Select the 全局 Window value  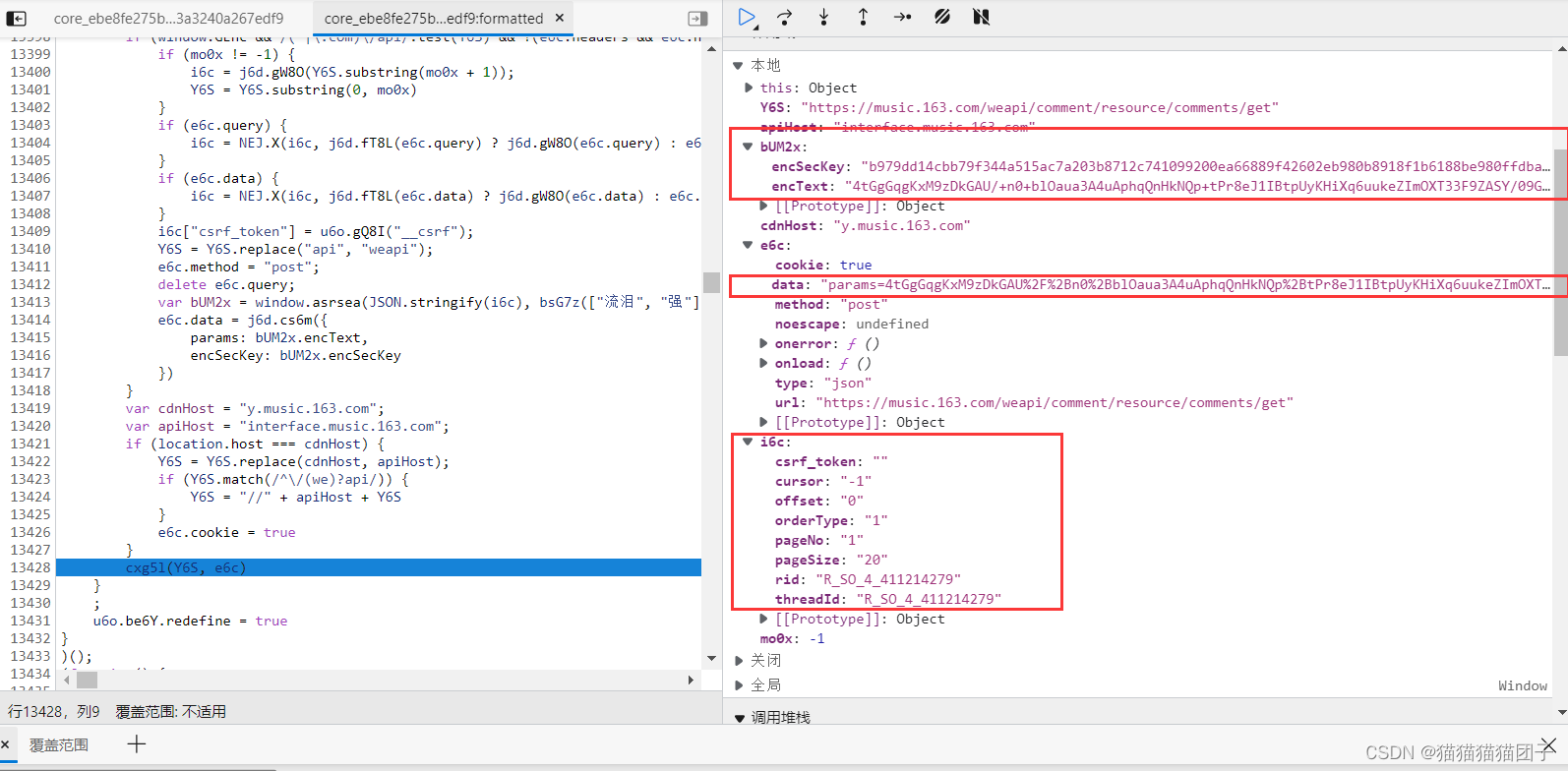(x=1522, y=685)
